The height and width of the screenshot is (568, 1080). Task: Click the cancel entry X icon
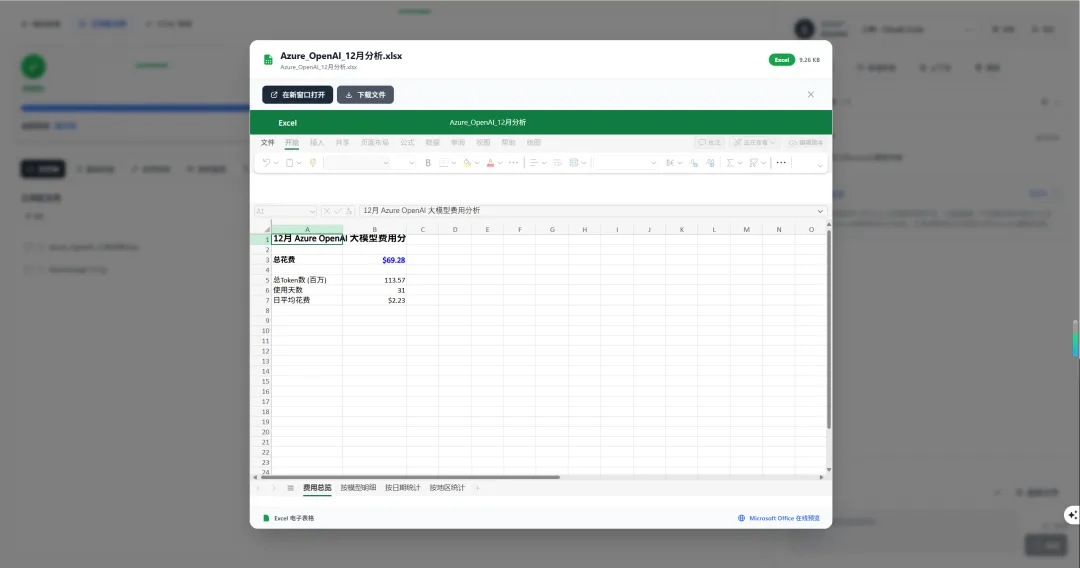[x=327, y=211]
